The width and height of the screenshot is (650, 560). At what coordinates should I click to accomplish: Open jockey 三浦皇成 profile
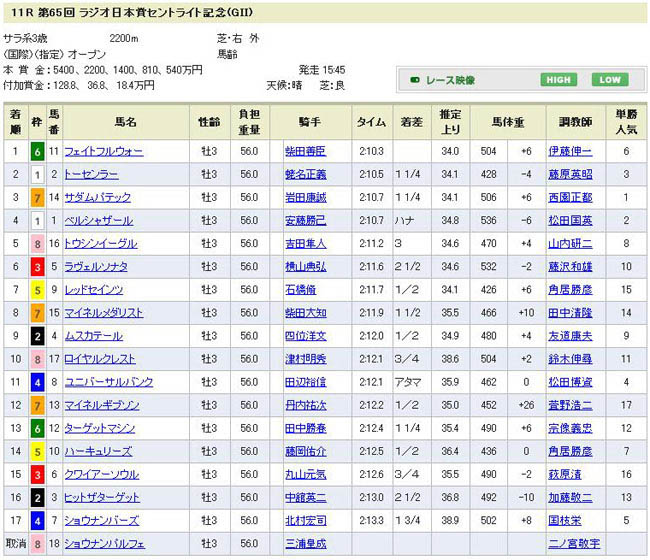pyautogui.click(x=305, y=543)
